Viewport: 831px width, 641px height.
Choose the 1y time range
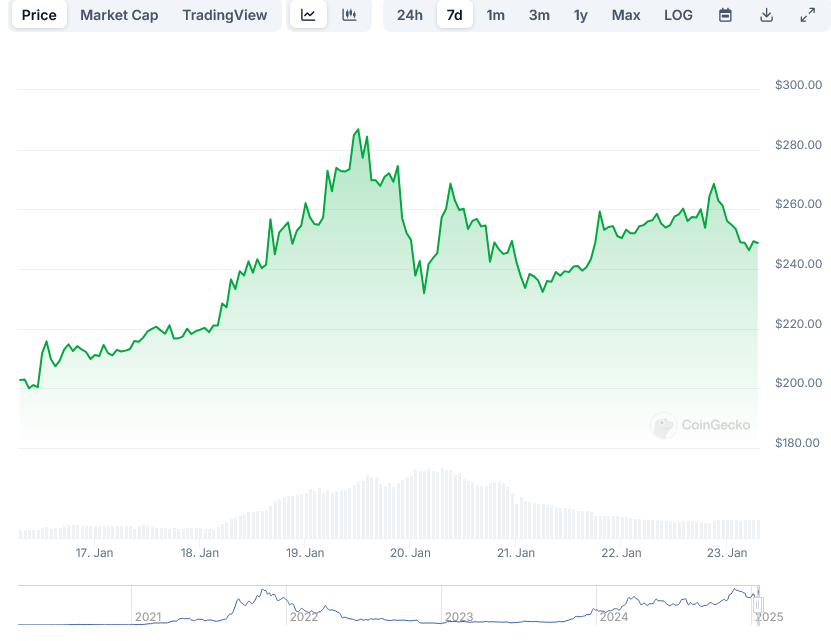click(x=580, y=15)
